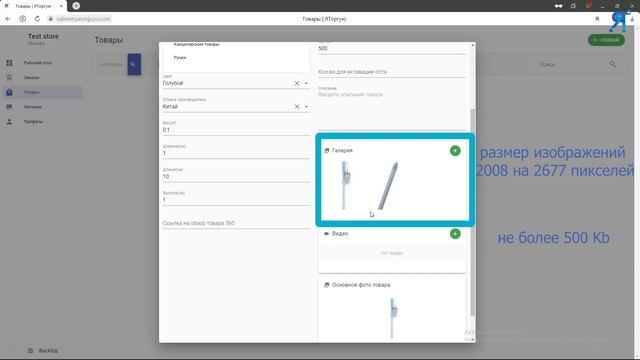
Task: Click the dialog vertical scrollbar
Action: pyautogui.click(x=473, y=212)
